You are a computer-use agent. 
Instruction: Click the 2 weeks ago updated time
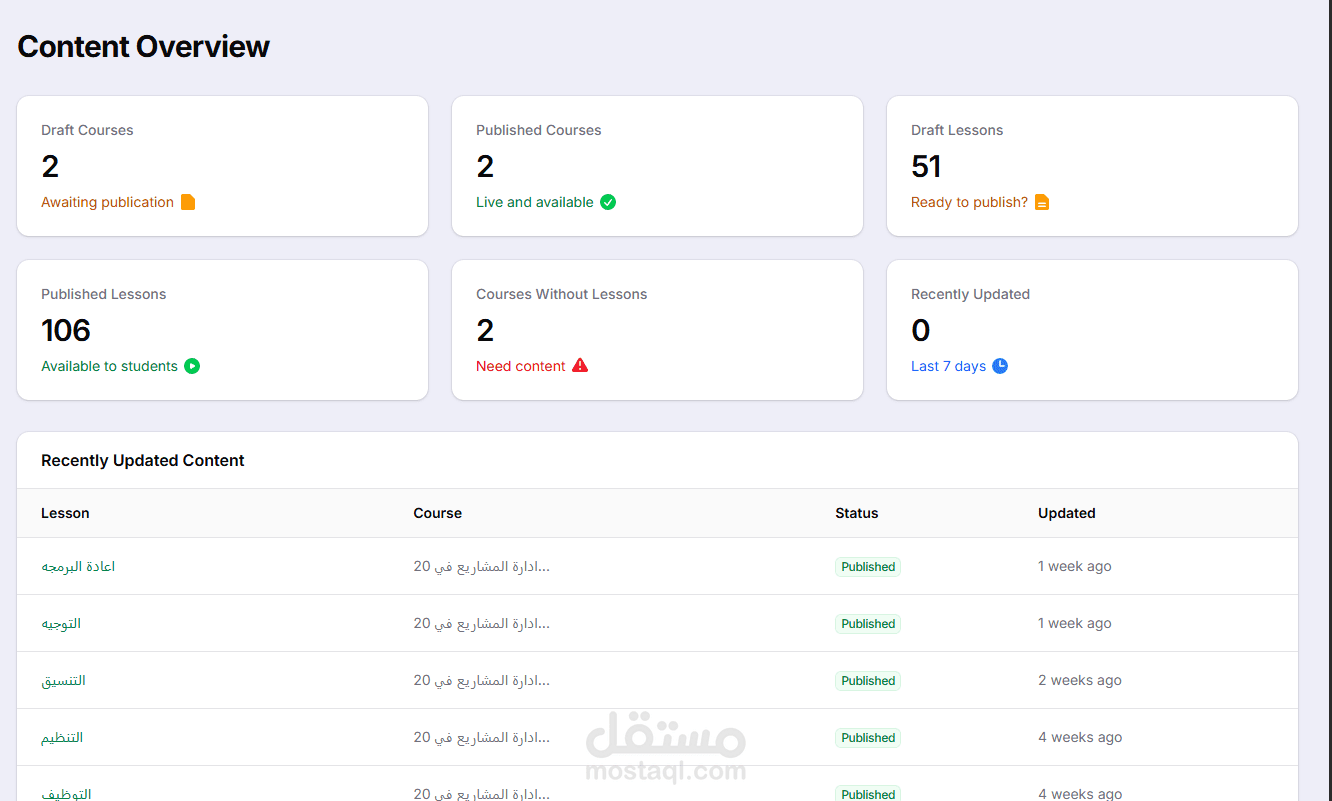1080,680
